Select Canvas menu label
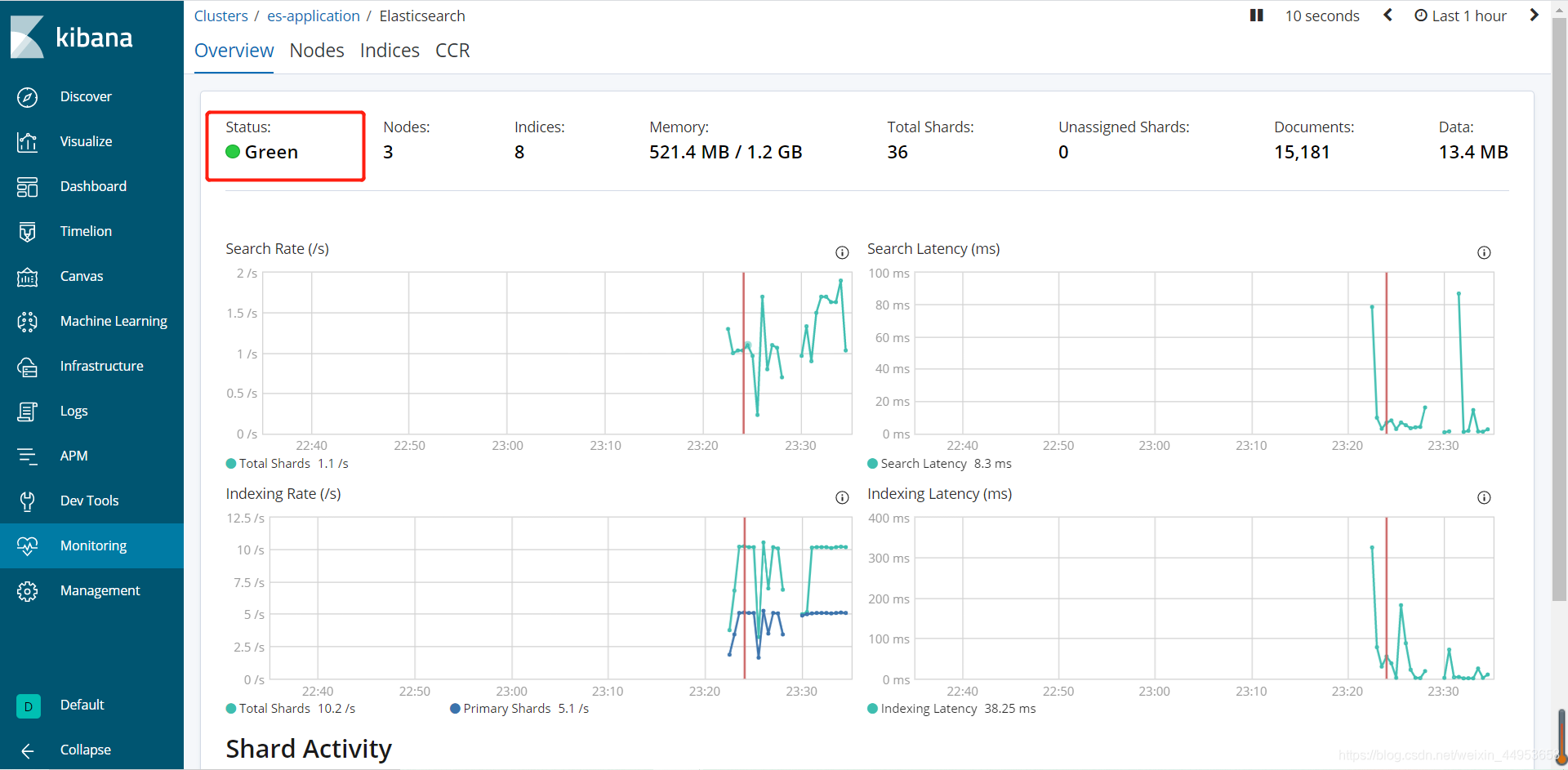 point(82,277)
